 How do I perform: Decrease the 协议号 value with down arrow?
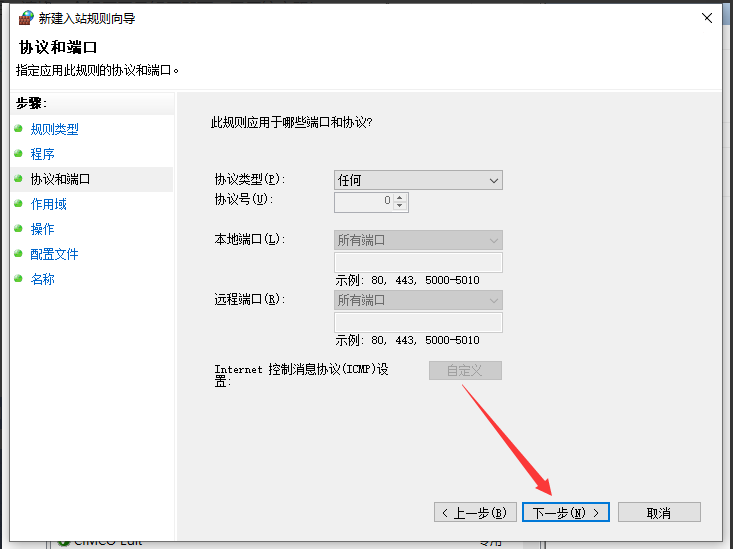click(x=400, y=206)
